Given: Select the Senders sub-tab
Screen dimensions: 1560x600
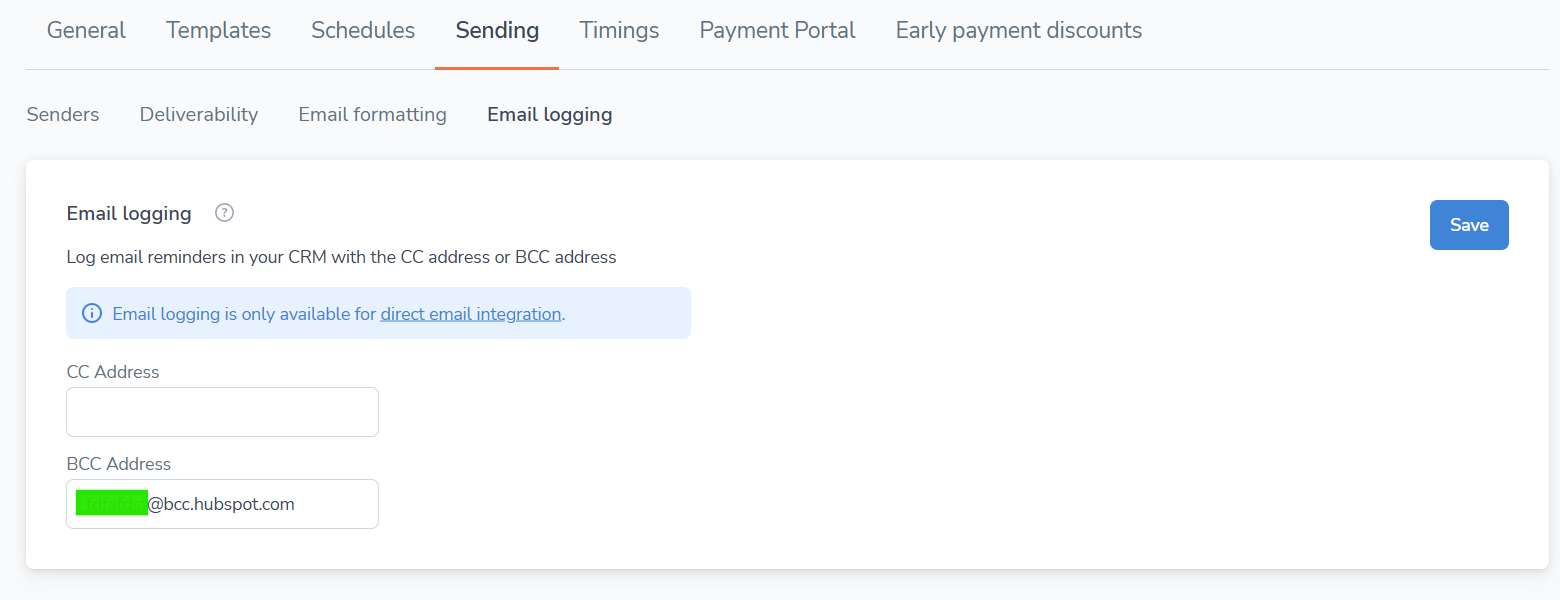Looking at the screenshot, I should tap(63, 115).
